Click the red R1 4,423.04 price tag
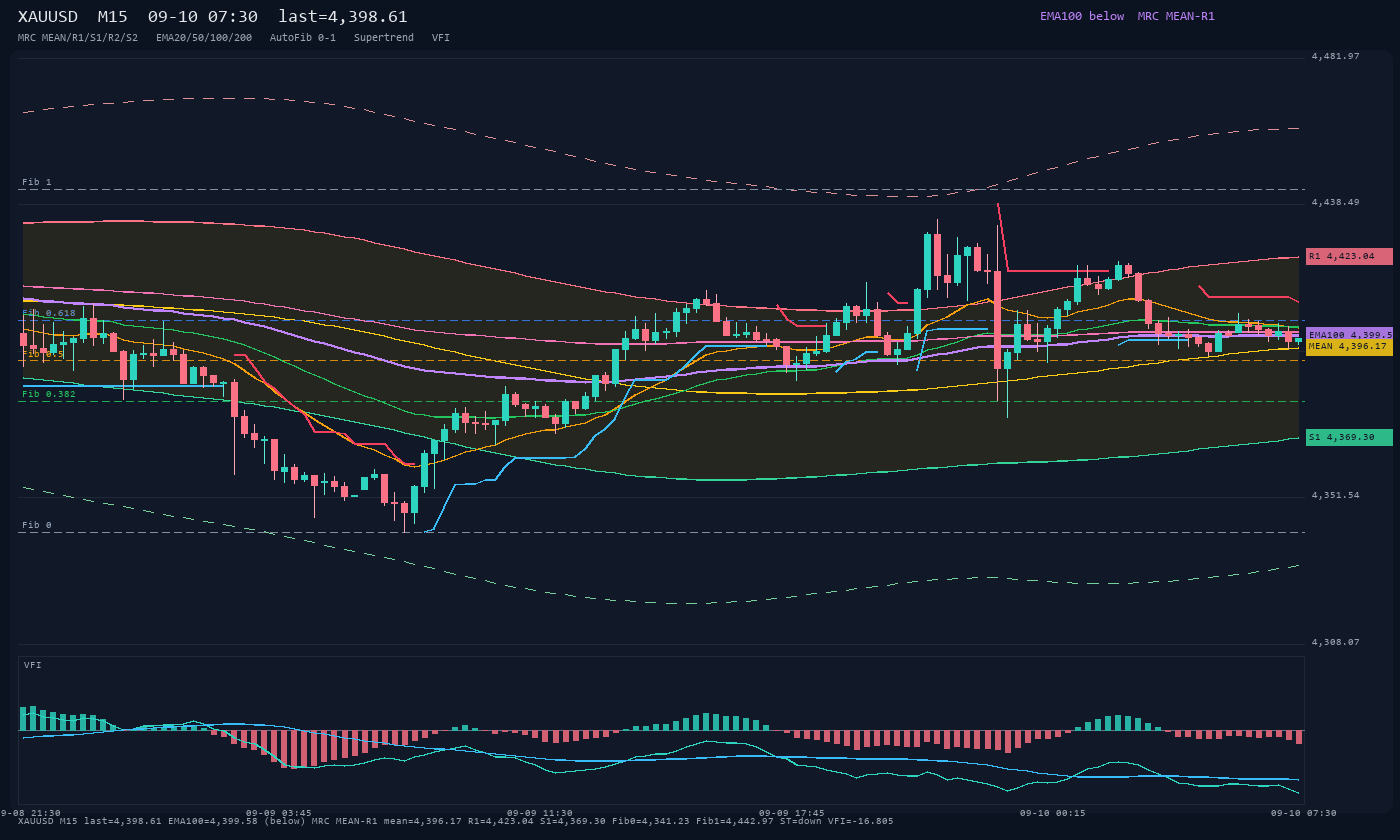The image size is (1400, 840). tap(1349, 256)
